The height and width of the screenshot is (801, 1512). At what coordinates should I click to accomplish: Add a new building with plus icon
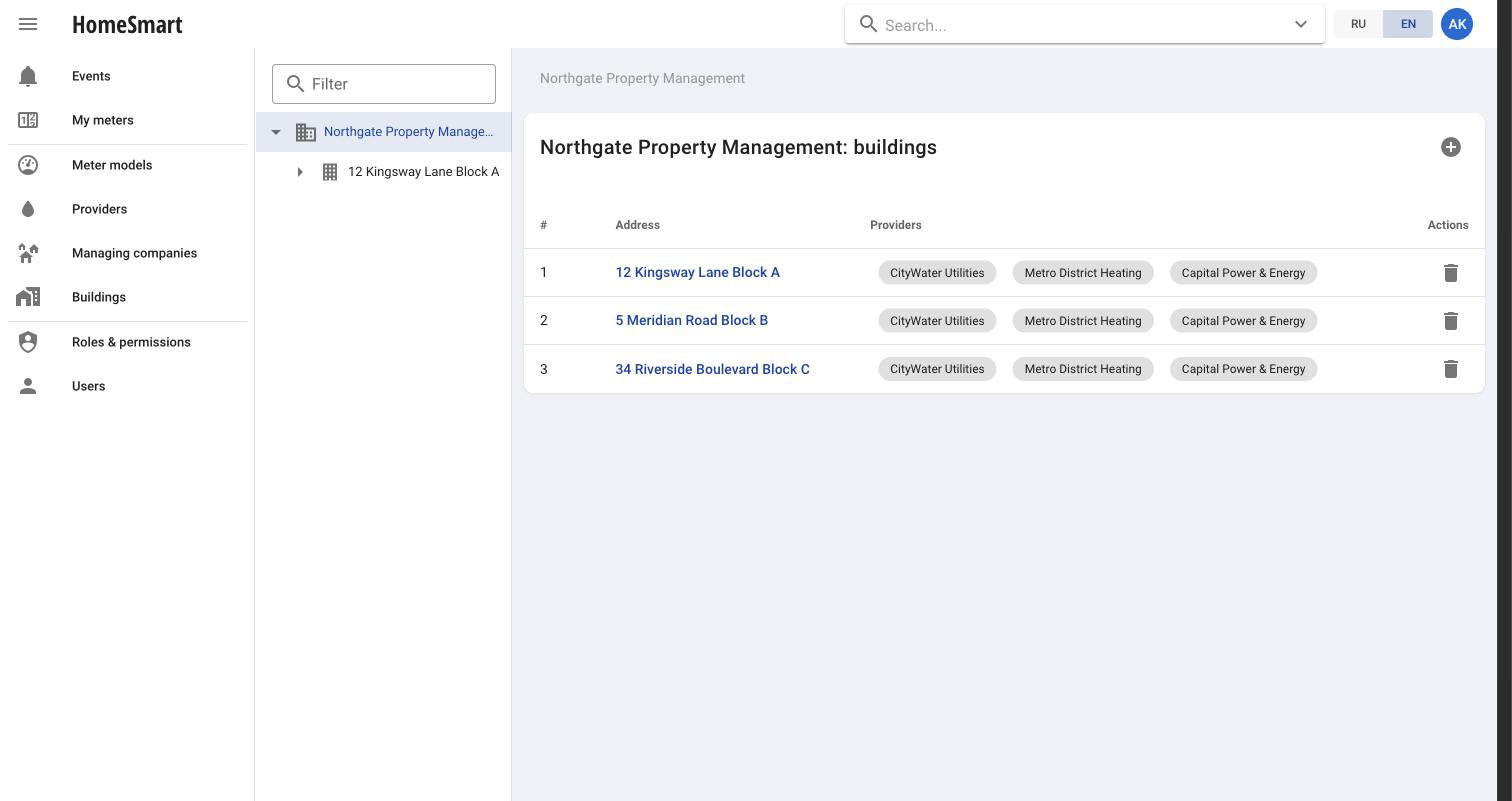click(x=1451, y=147)
